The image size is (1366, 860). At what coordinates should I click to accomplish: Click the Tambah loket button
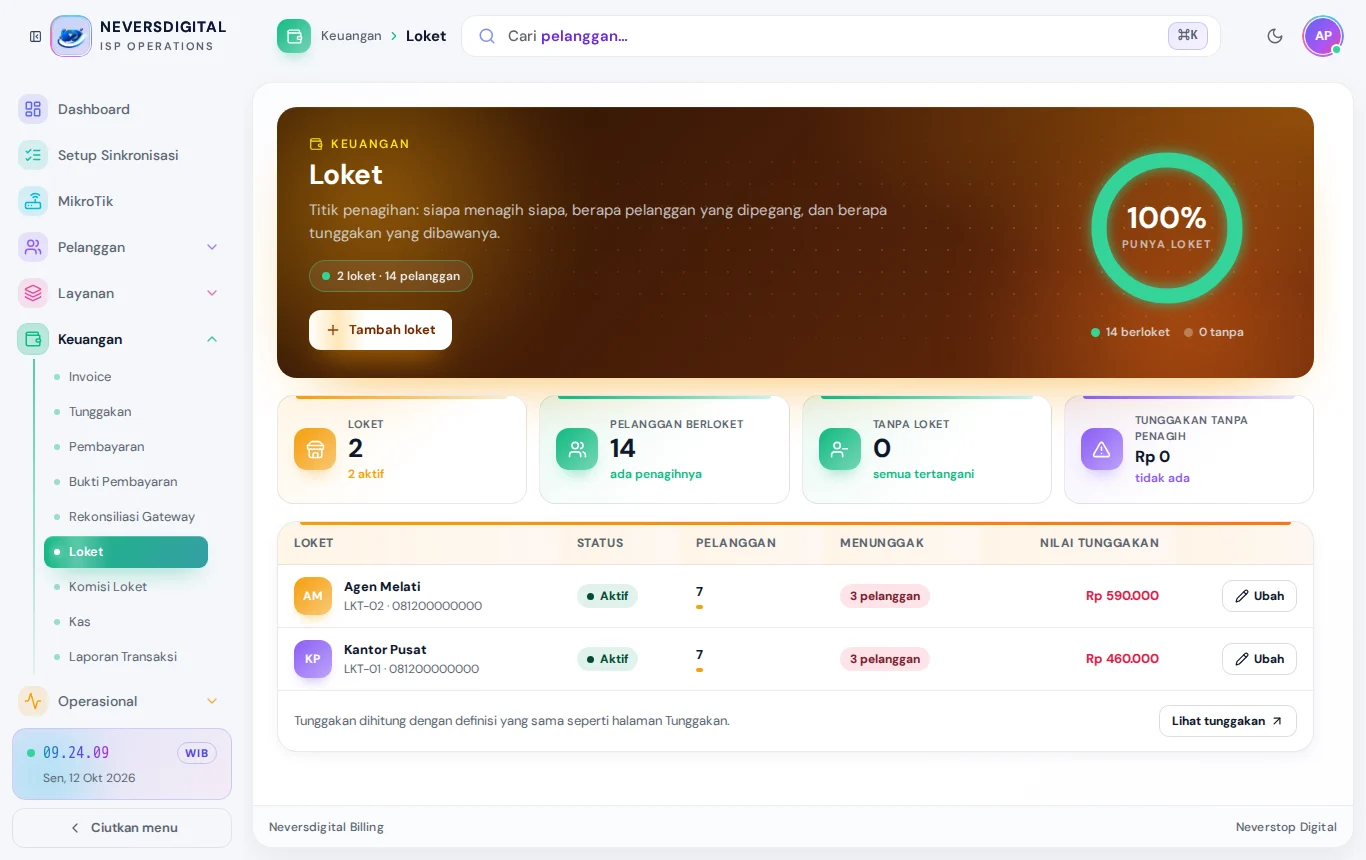380,330
